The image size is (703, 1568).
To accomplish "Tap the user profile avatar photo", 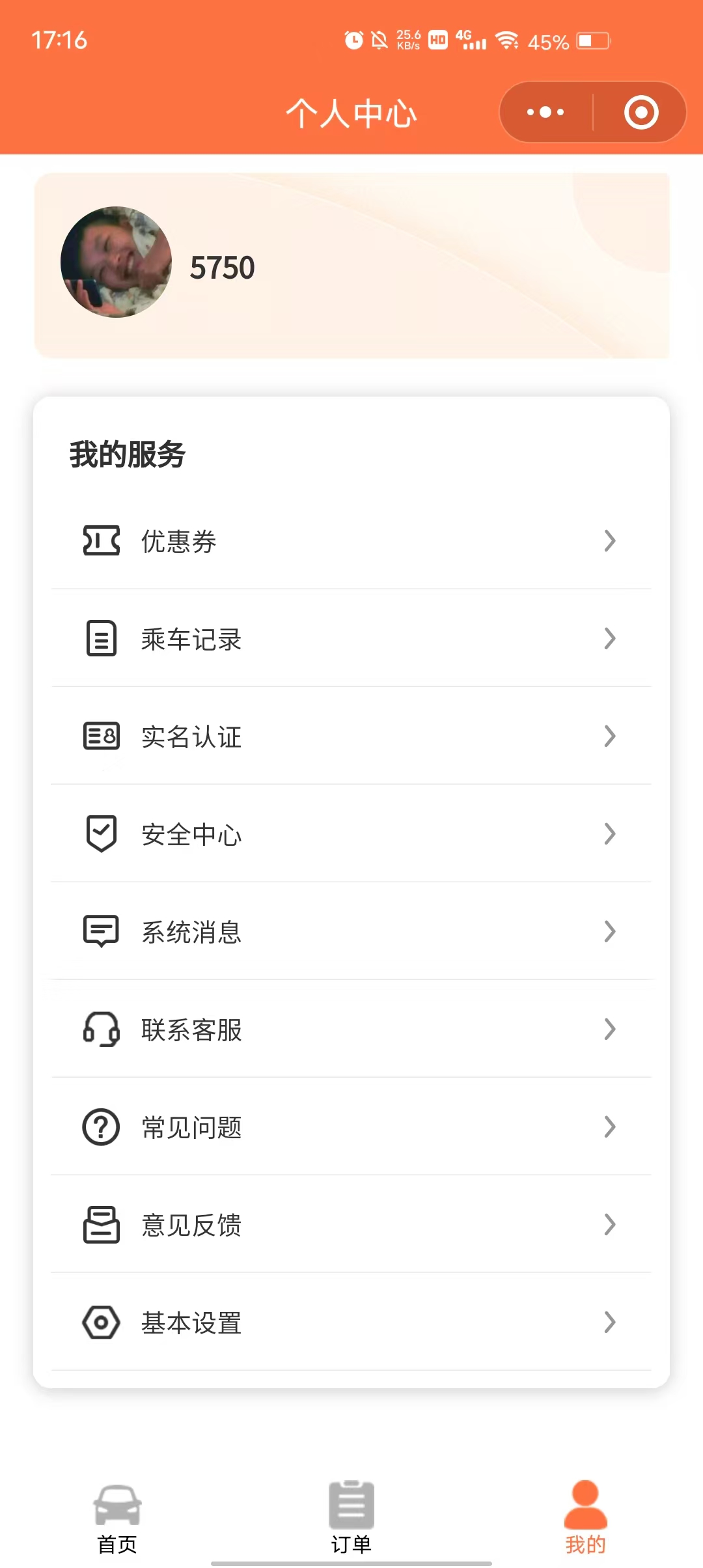I will (x=116, y=262).
